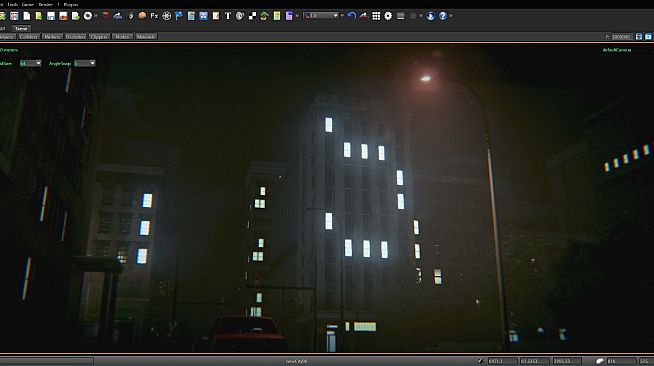Click the Colliders button

[28, 37]
